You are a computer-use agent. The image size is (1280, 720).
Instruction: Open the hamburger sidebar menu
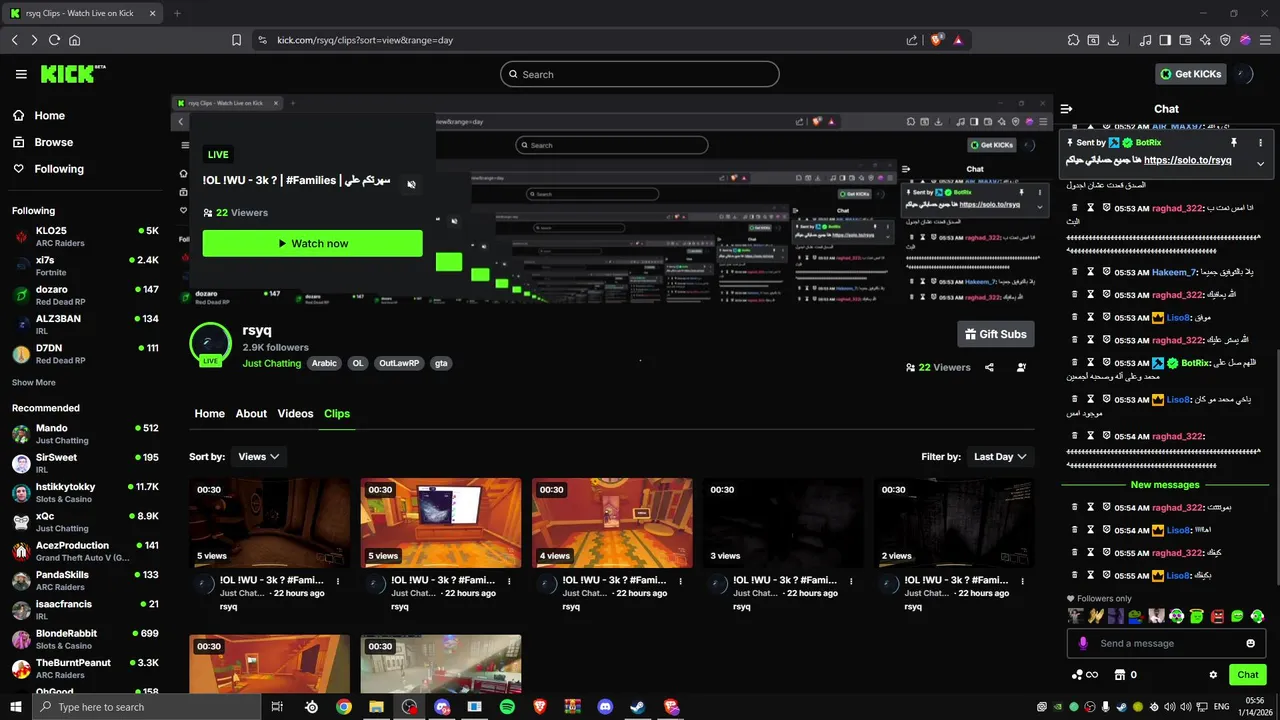tap(21, 74)
